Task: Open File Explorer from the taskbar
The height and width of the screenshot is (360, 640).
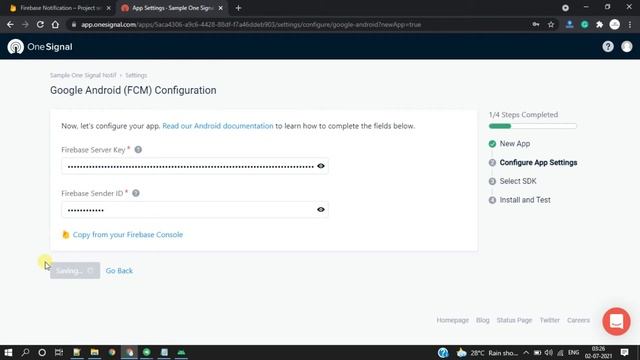Action: point(94,352)
